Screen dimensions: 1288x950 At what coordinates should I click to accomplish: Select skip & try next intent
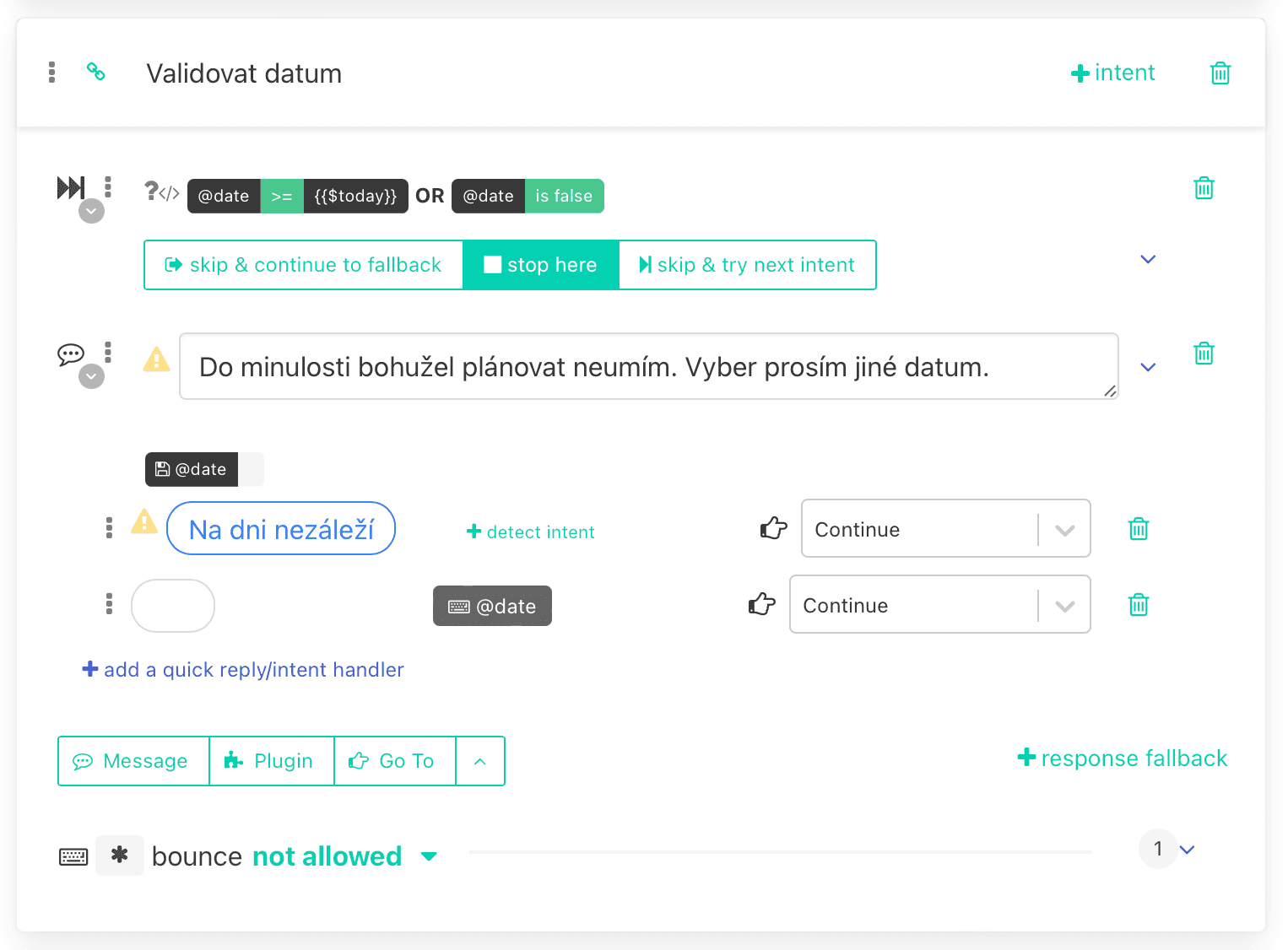click(x=748, y=265)
